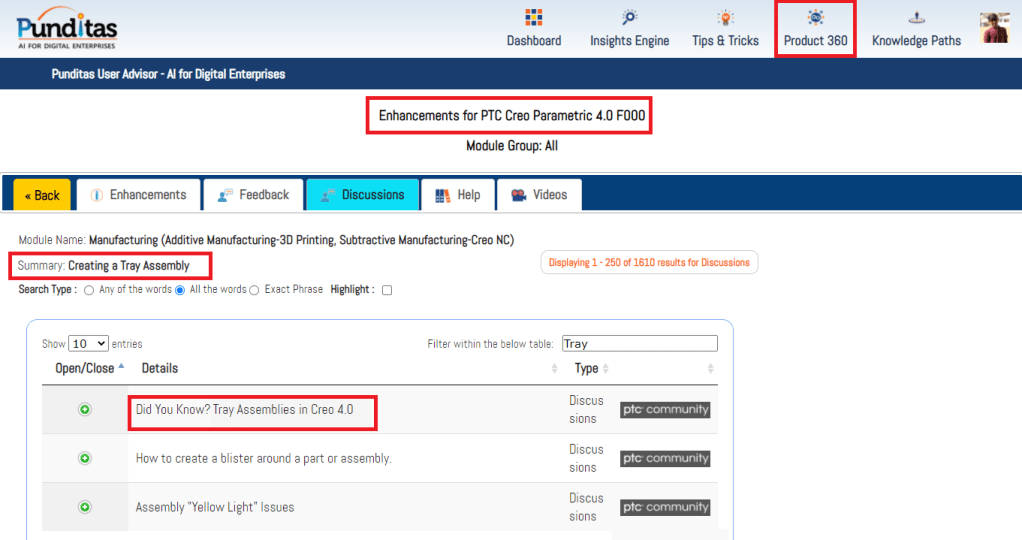The height and width of the screenshot is (540, 1022).
Task: Open Knowledge Paths icon
Action: (x=916, y=18)
